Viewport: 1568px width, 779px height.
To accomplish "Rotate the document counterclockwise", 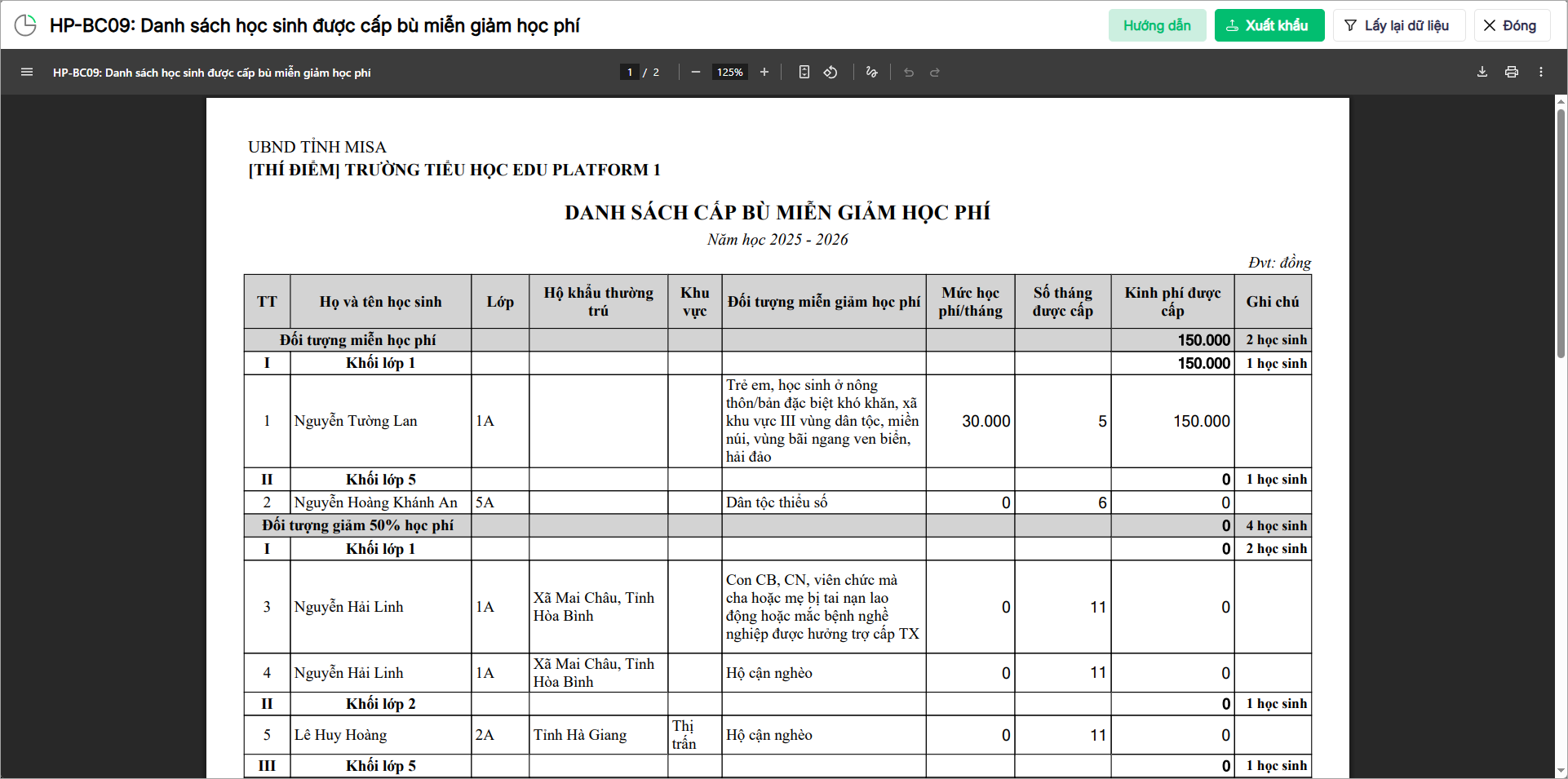I will tap(831, 72).
